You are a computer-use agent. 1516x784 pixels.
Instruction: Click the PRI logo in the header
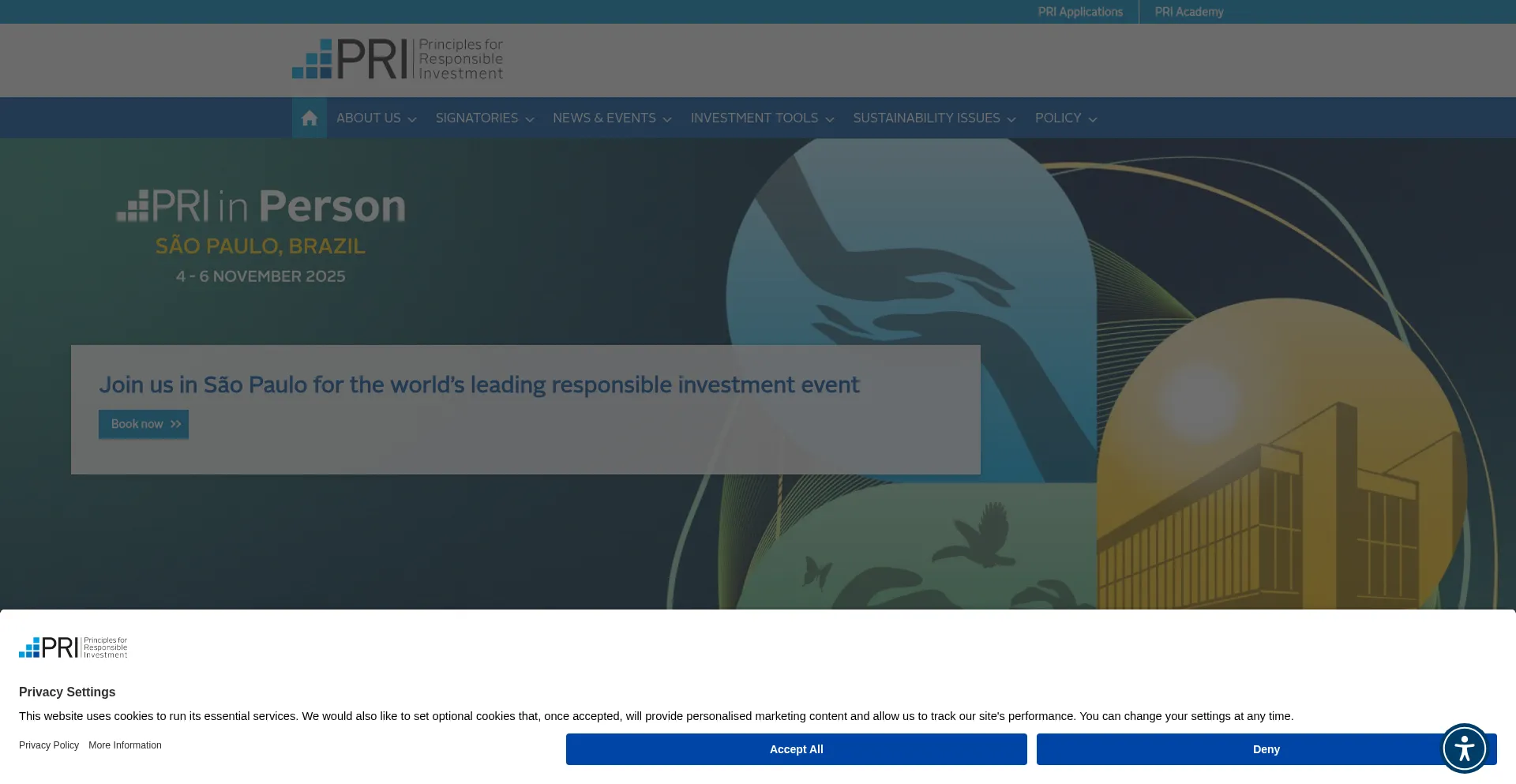(x=397, y=59)
